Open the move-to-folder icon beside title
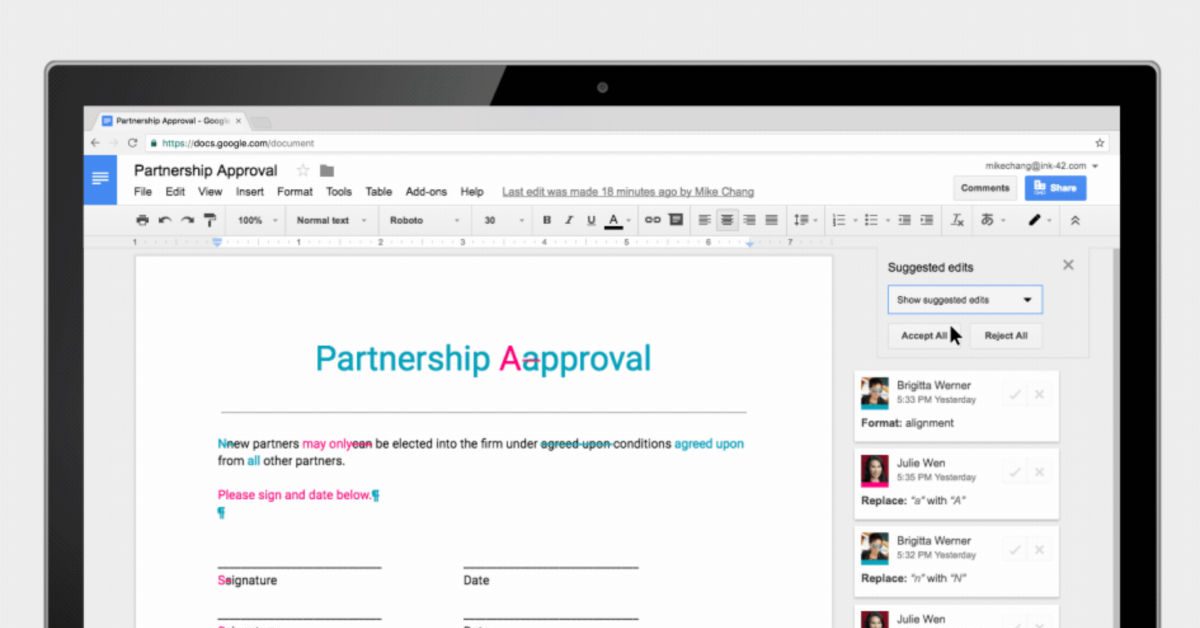Viewport: 1200px width, 628px height. tap(327, 170)
